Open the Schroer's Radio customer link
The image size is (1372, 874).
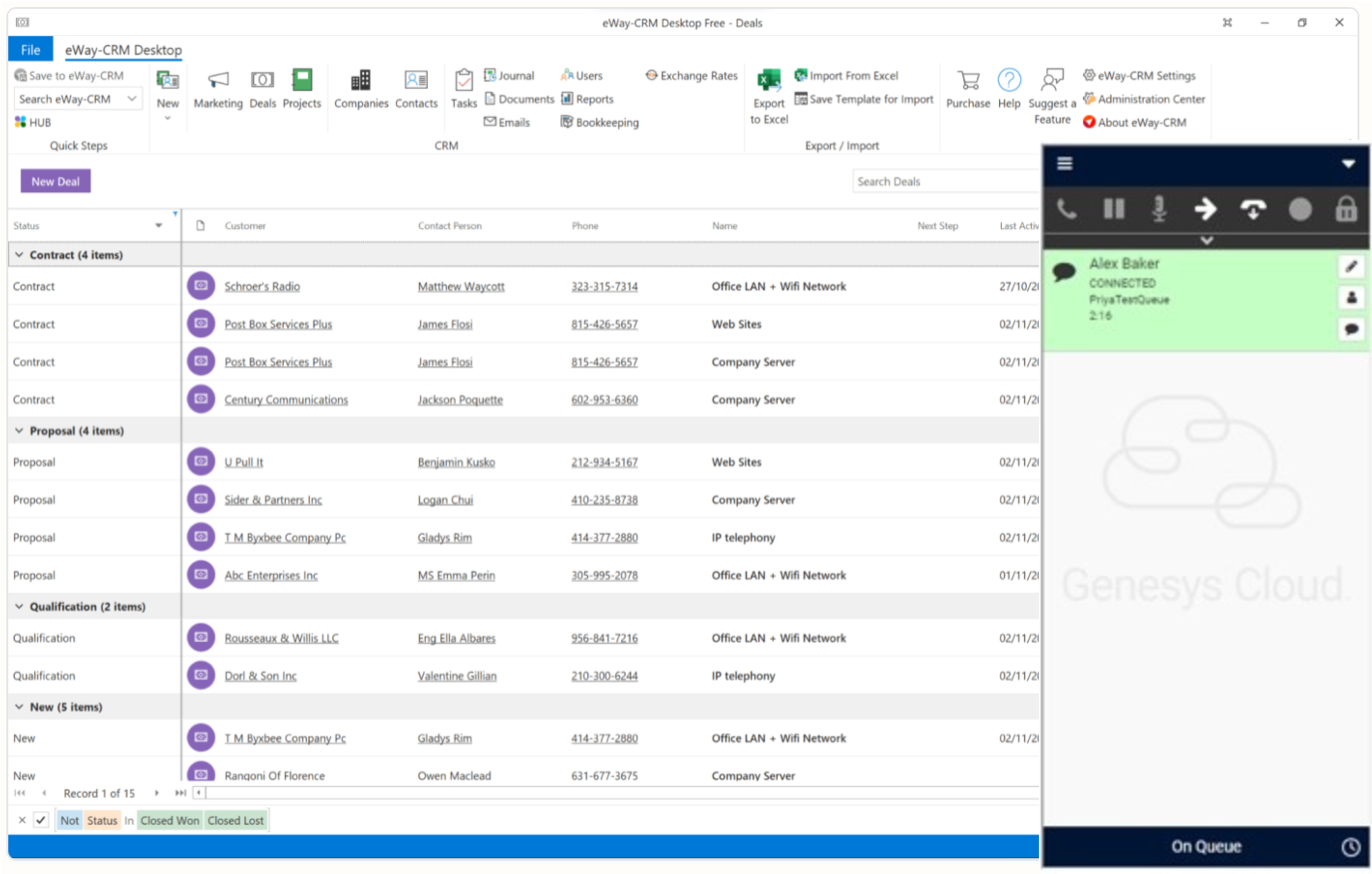(262, 286)
